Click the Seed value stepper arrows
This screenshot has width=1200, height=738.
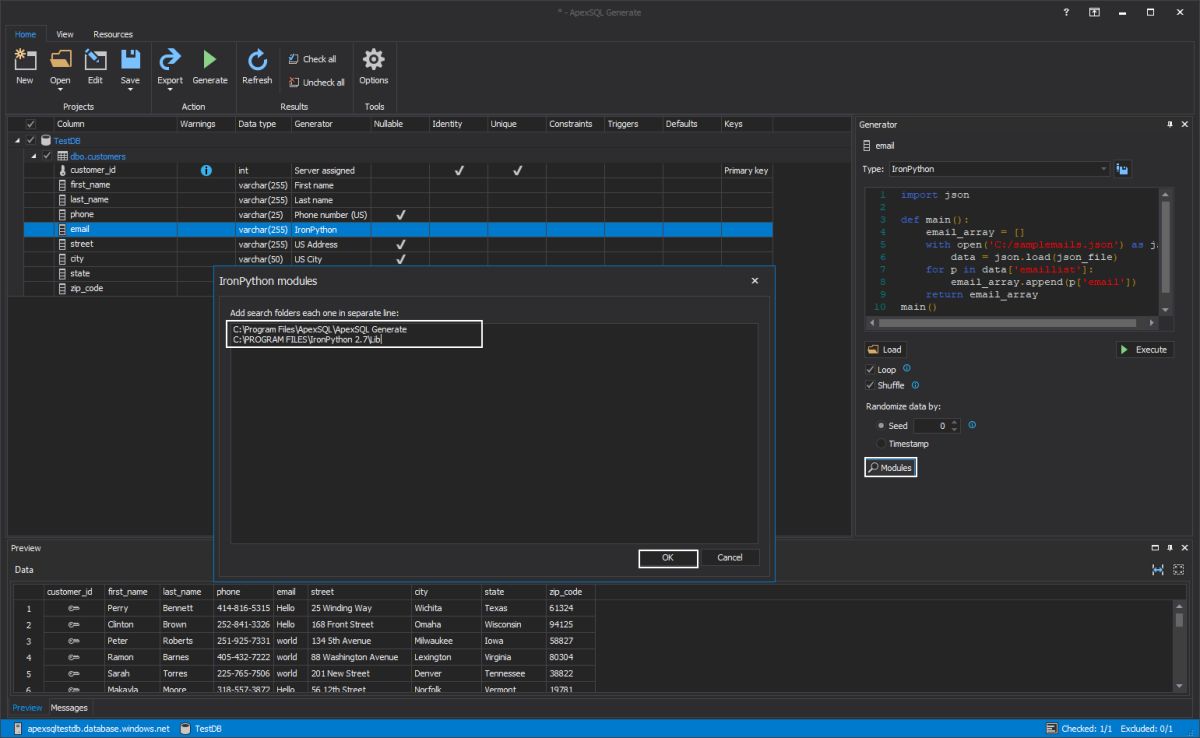[954, 426]
